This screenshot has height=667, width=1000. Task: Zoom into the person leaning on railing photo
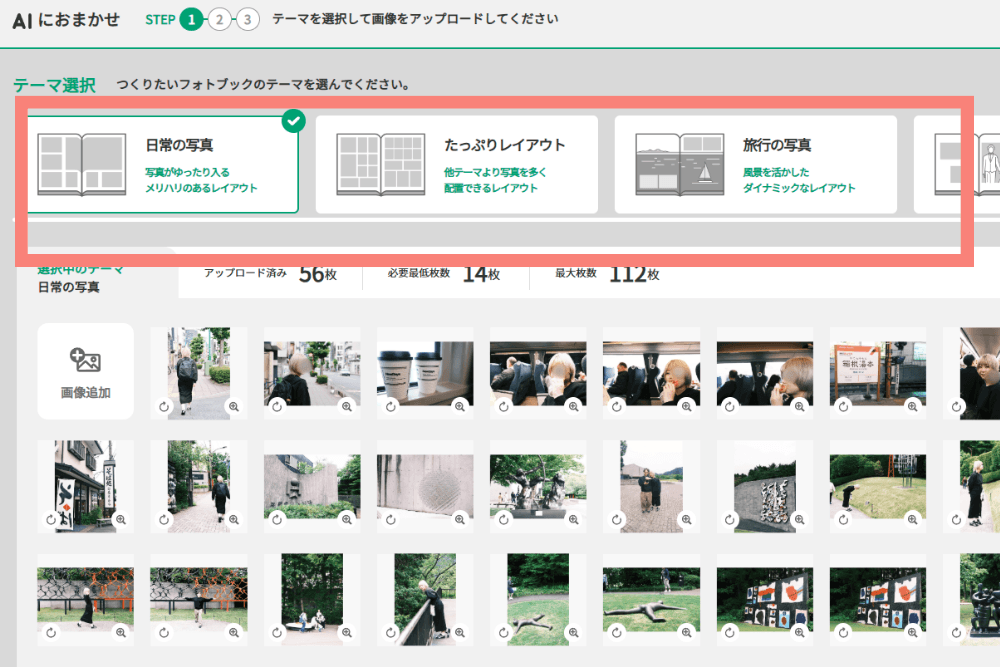460,633
